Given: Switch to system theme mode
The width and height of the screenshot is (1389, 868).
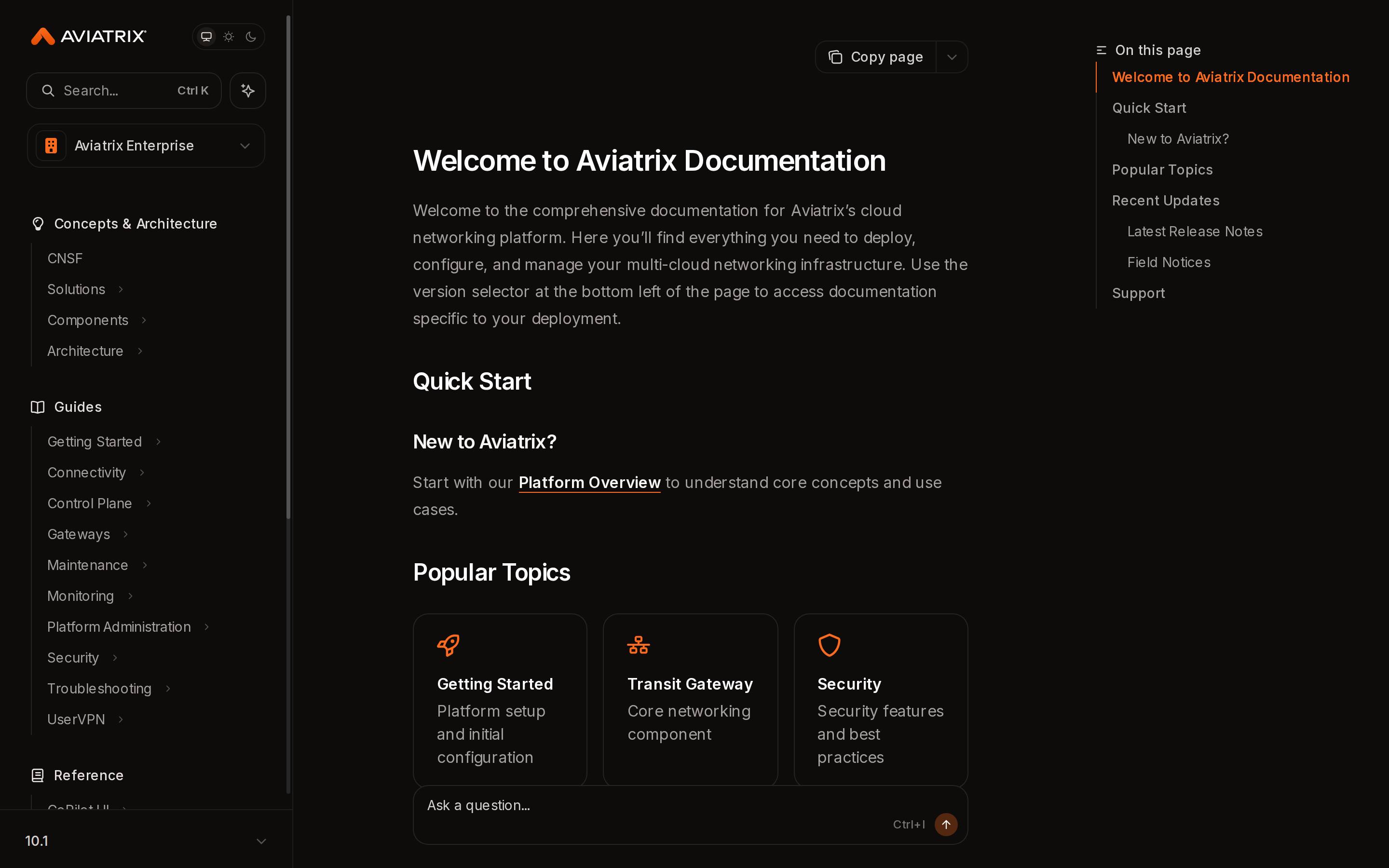Looking at the screenshot, I should [206, 37].
